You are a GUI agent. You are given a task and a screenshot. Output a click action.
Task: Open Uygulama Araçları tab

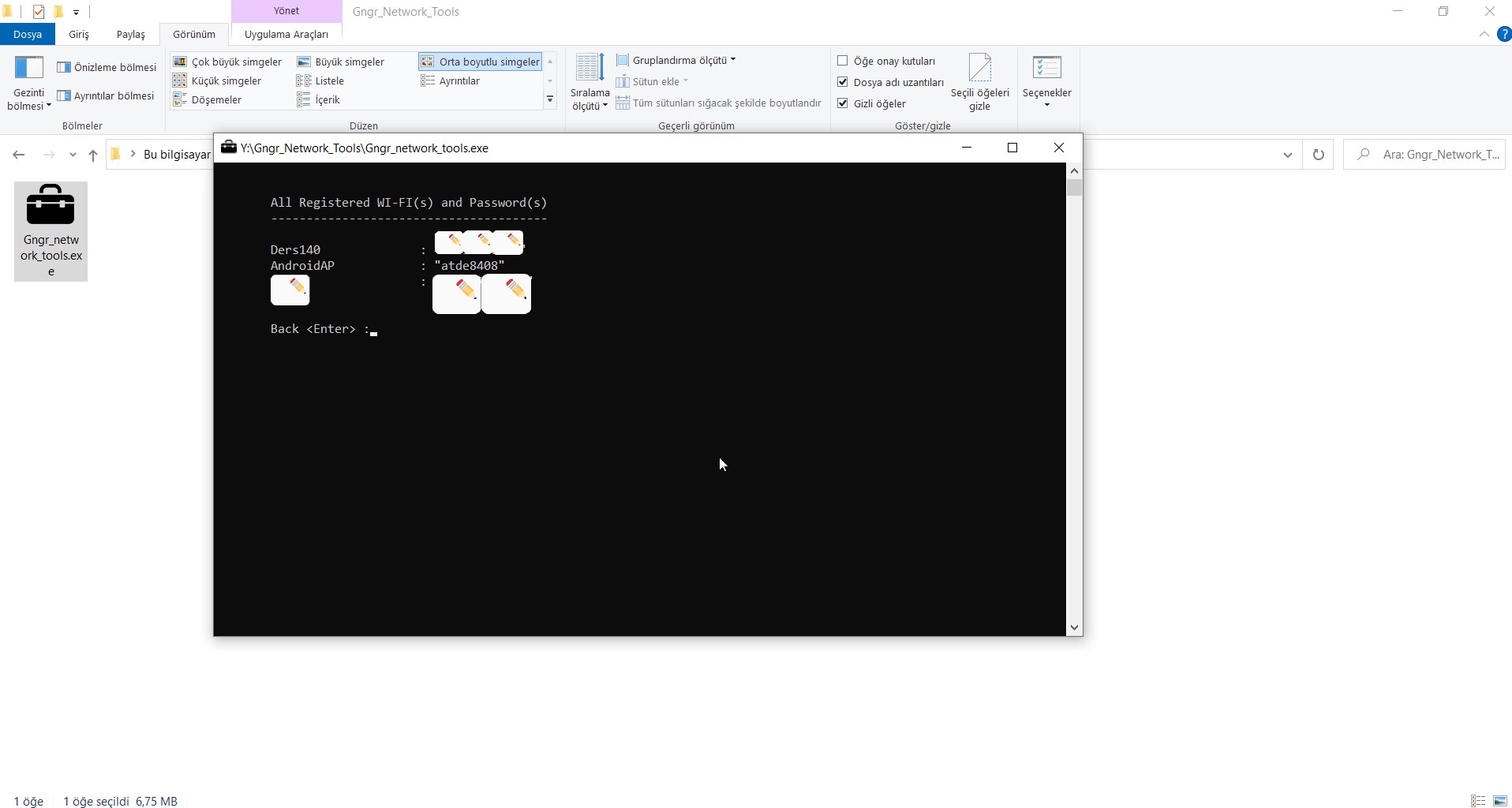coord(286,34)
